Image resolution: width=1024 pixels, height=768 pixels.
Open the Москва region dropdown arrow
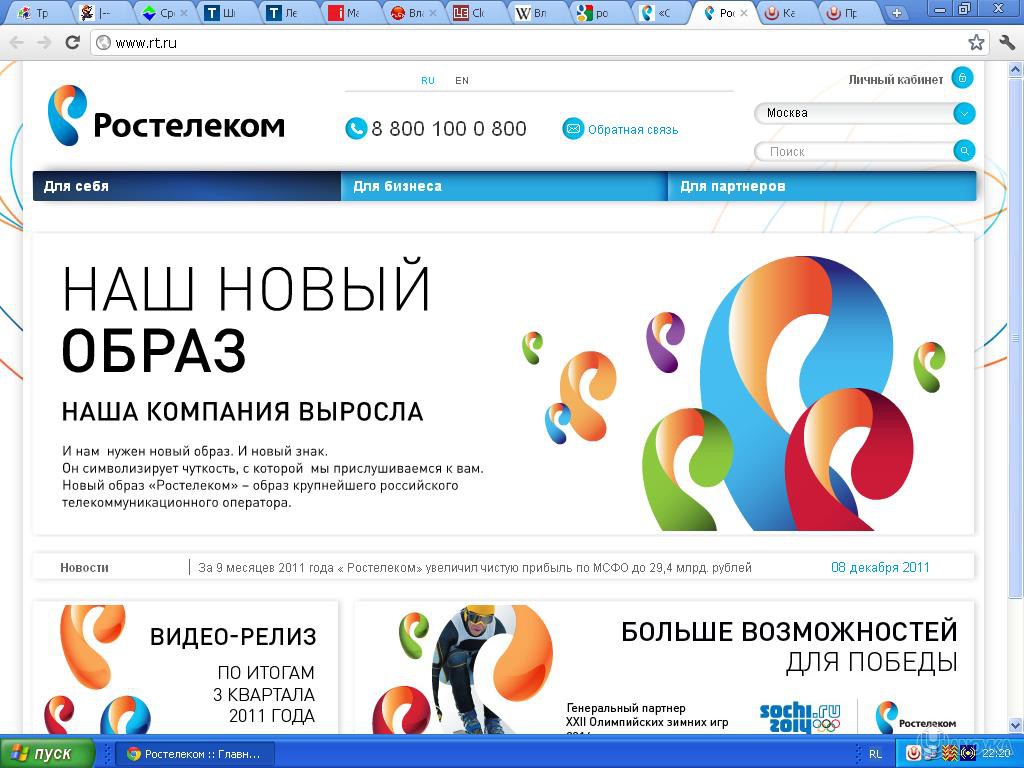click(x=964, y=113)
